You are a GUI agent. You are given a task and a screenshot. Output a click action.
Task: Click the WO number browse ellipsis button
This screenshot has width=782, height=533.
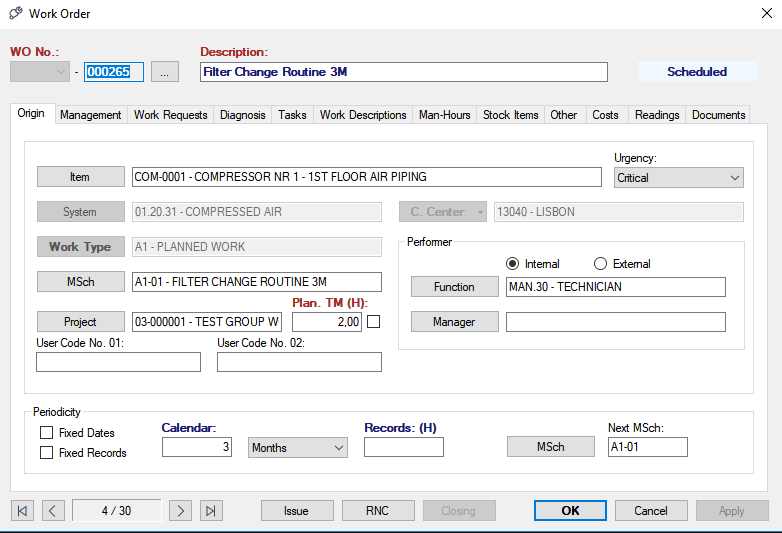tap(166, 72)
